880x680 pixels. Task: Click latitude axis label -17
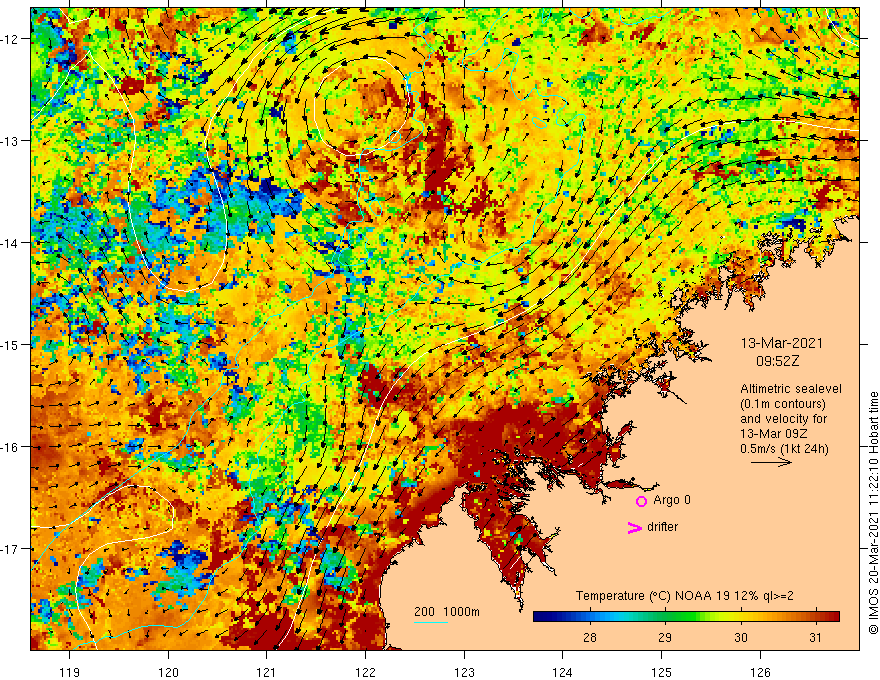pyautogui.click(x=10, y=549)
